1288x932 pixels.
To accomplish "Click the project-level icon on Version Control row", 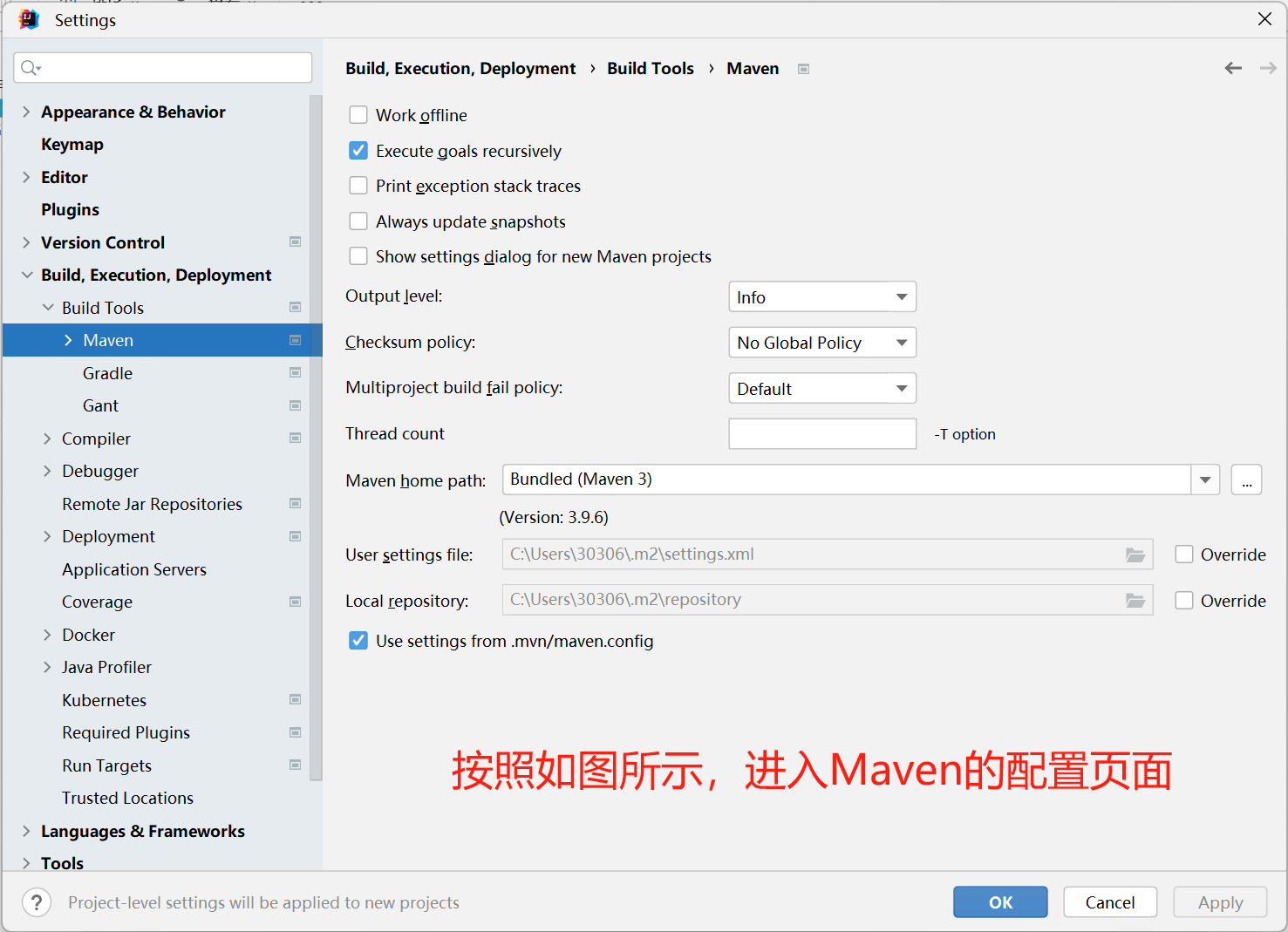I will pyautogui.click(x=296, y=242).
